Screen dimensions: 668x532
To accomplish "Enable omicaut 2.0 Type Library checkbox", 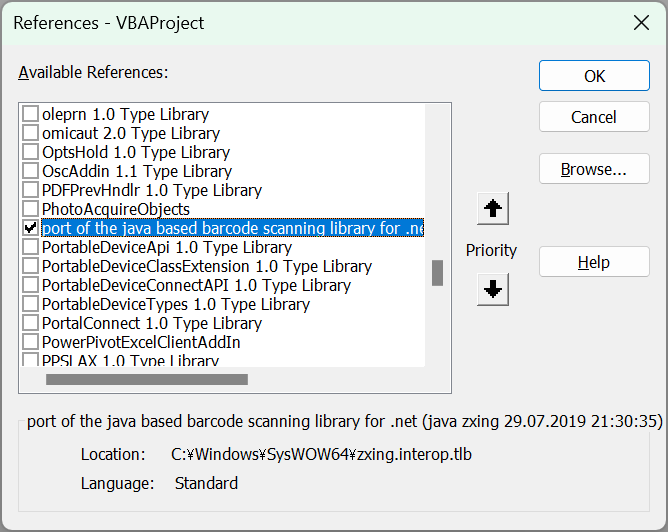I will (30, 133).
